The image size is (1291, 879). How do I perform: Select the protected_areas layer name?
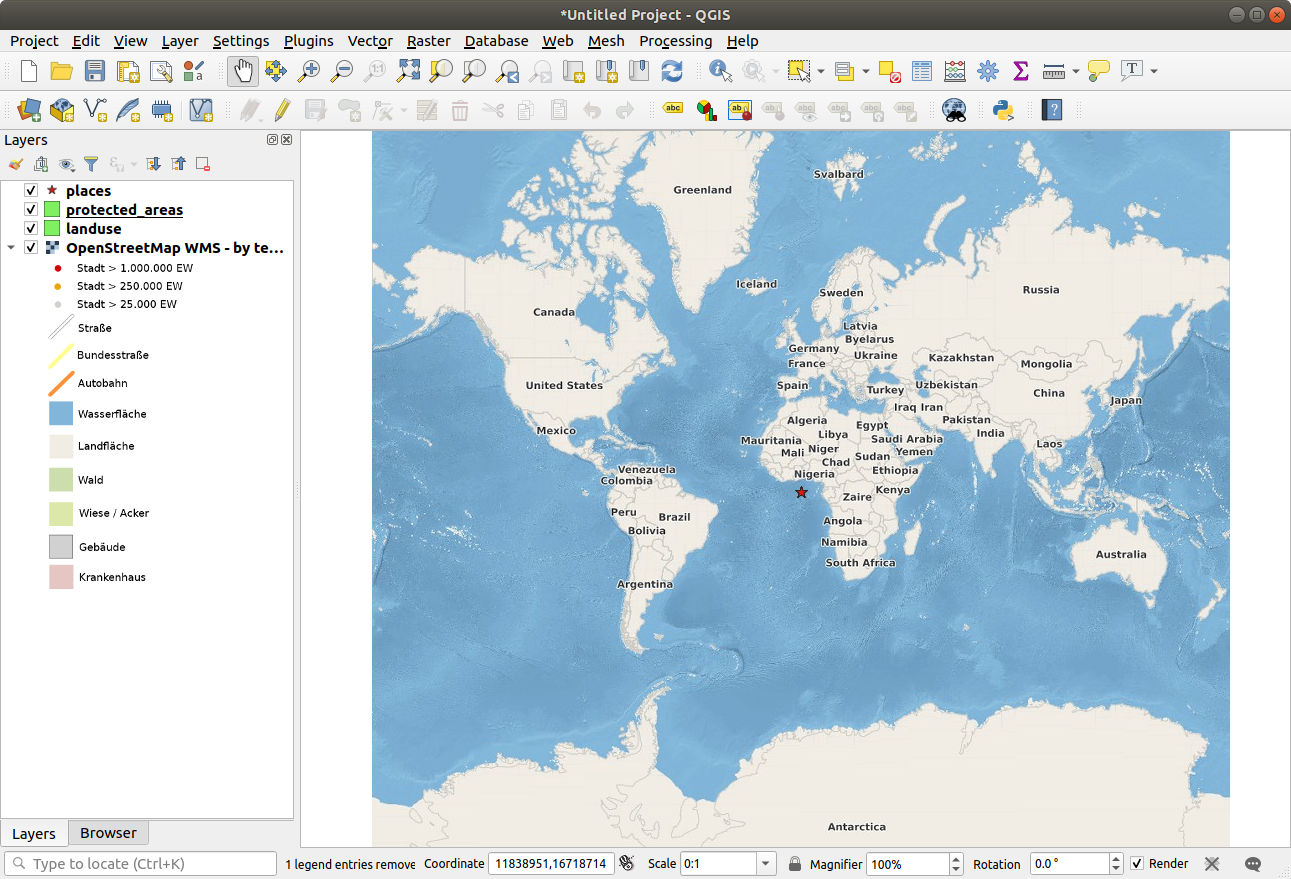124,210
